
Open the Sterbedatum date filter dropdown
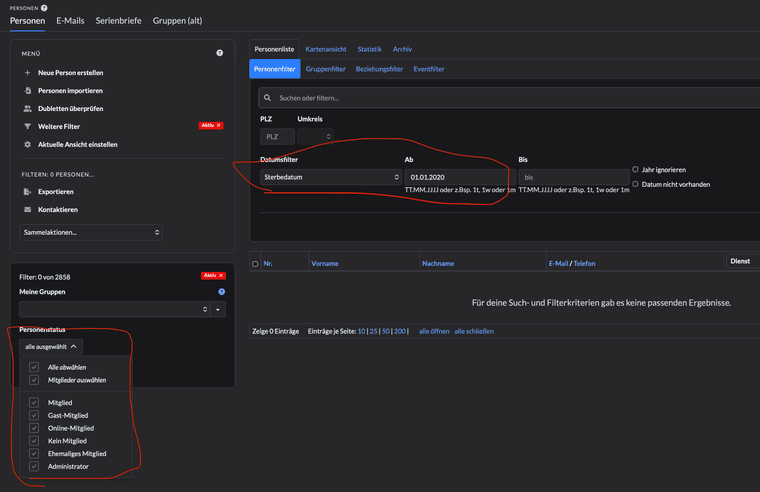pyautogui.click(x=330, y=177)
